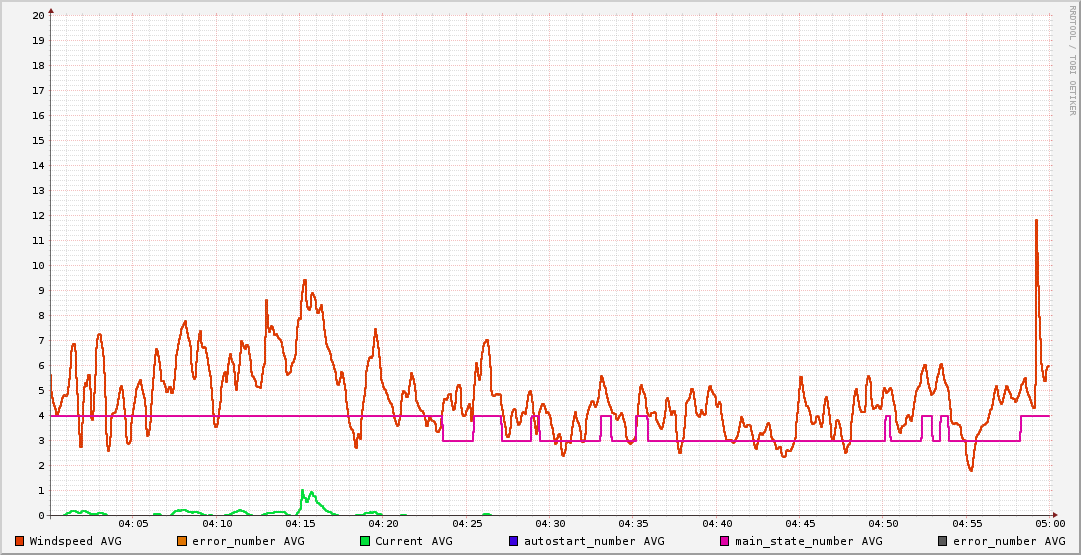1081x555 pixels.
Task: Click the 20 value on the y-axis
Action: click(38, 16)
